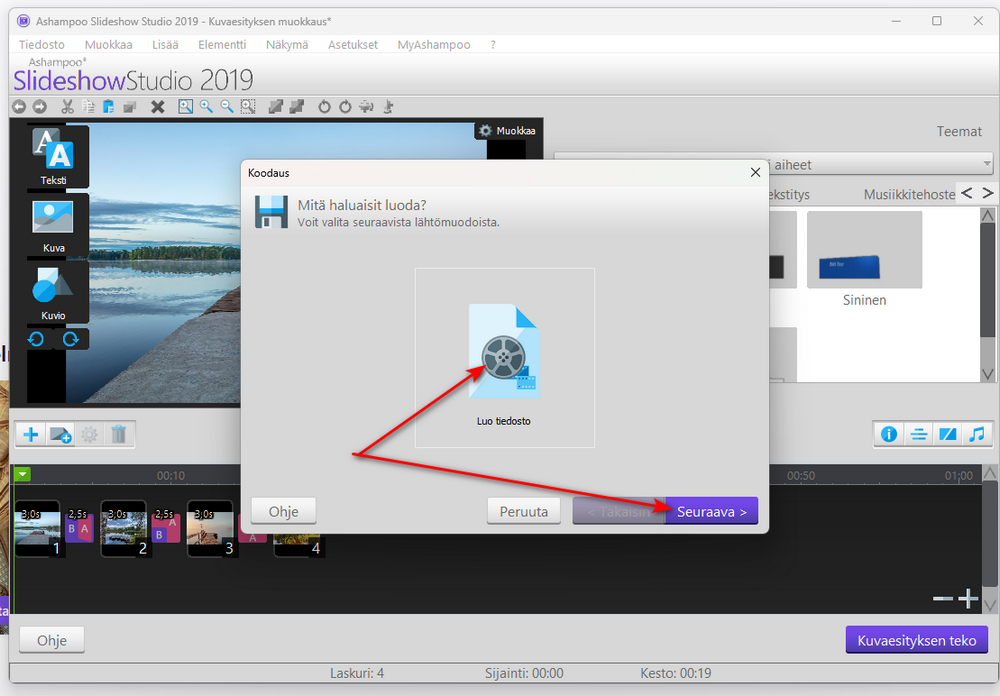The width and height of the screenshot is (1000, 696).
Task: Click the blue plus add-slide icon
Action: [31, 434]
